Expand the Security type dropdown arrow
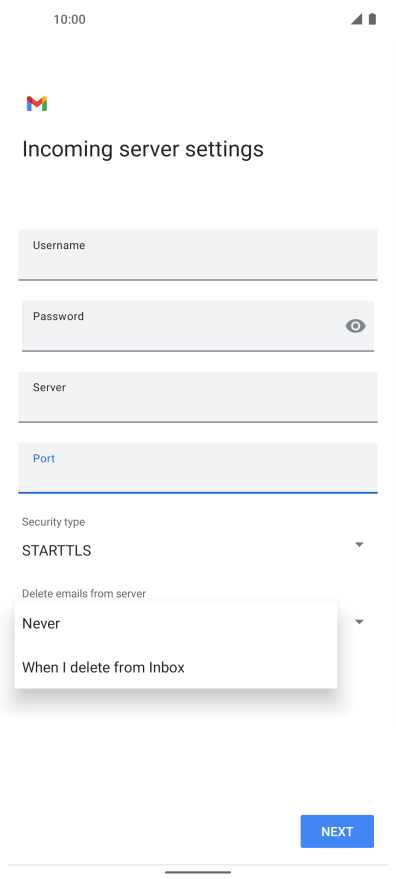The image size is (396, 879). 360,544
